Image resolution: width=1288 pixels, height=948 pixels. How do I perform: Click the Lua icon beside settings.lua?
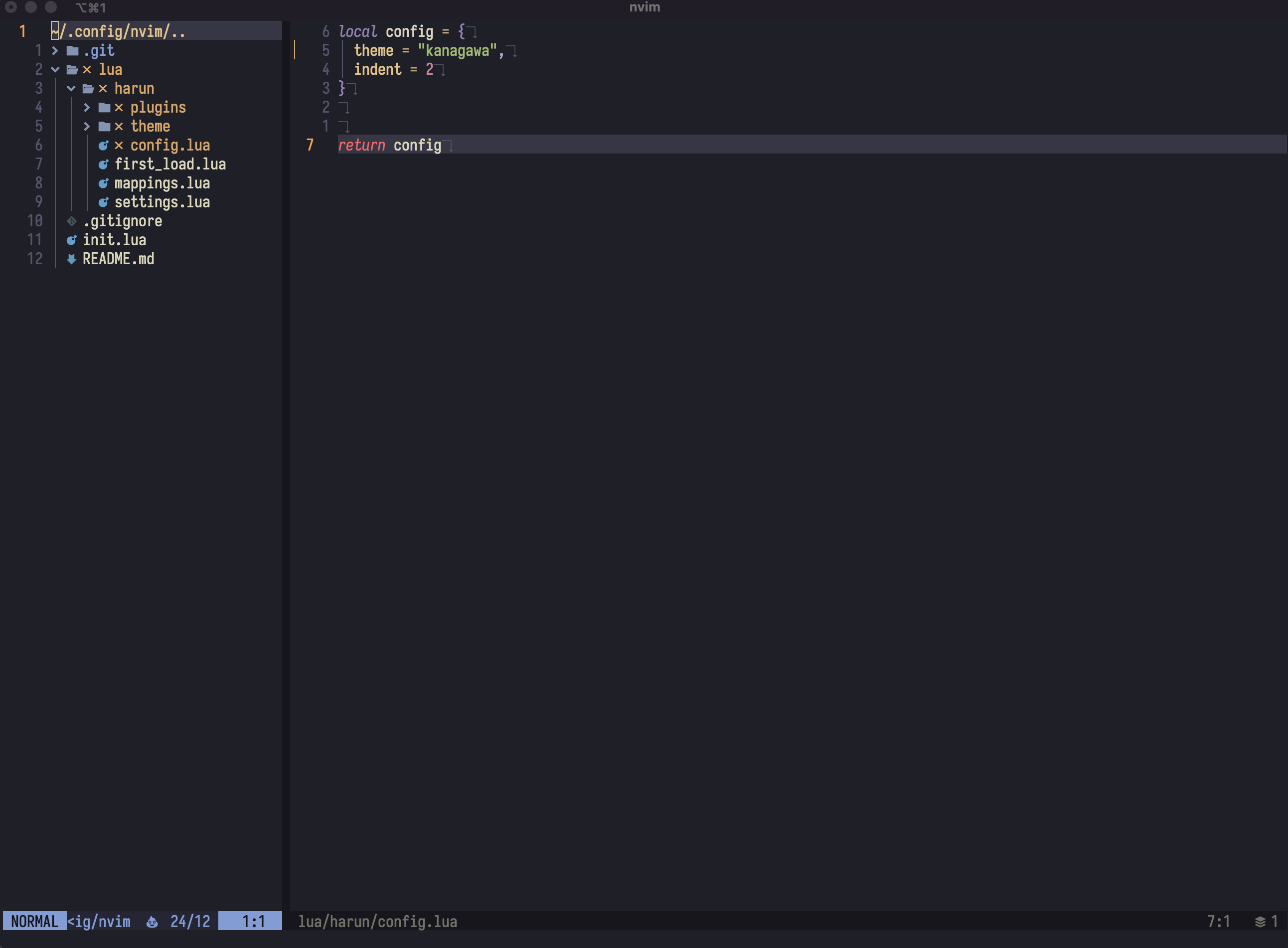[x=104, y=202]
